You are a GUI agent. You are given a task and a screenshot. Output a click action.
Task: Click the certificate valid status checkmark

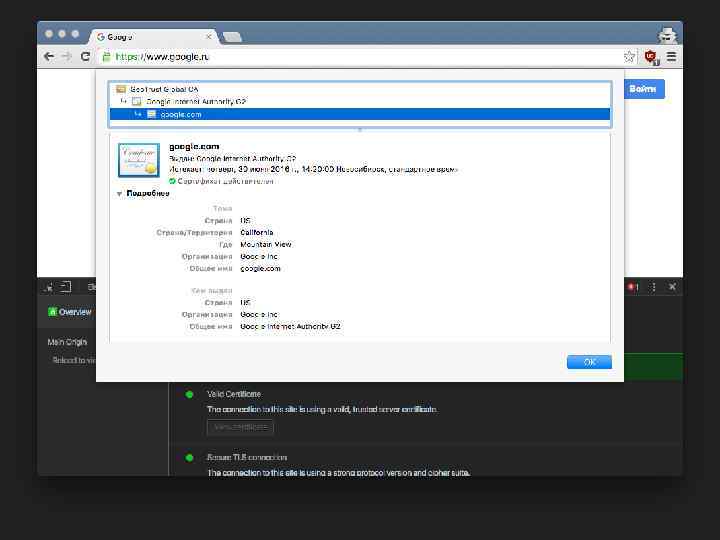pos(172,181)
